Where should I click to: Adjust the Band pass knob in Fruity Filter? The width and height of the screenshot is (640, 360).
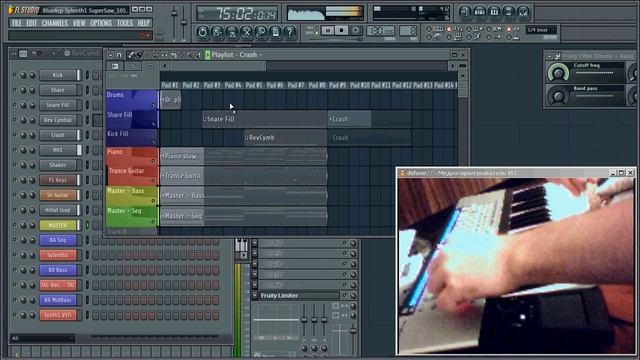pos(558,96)
